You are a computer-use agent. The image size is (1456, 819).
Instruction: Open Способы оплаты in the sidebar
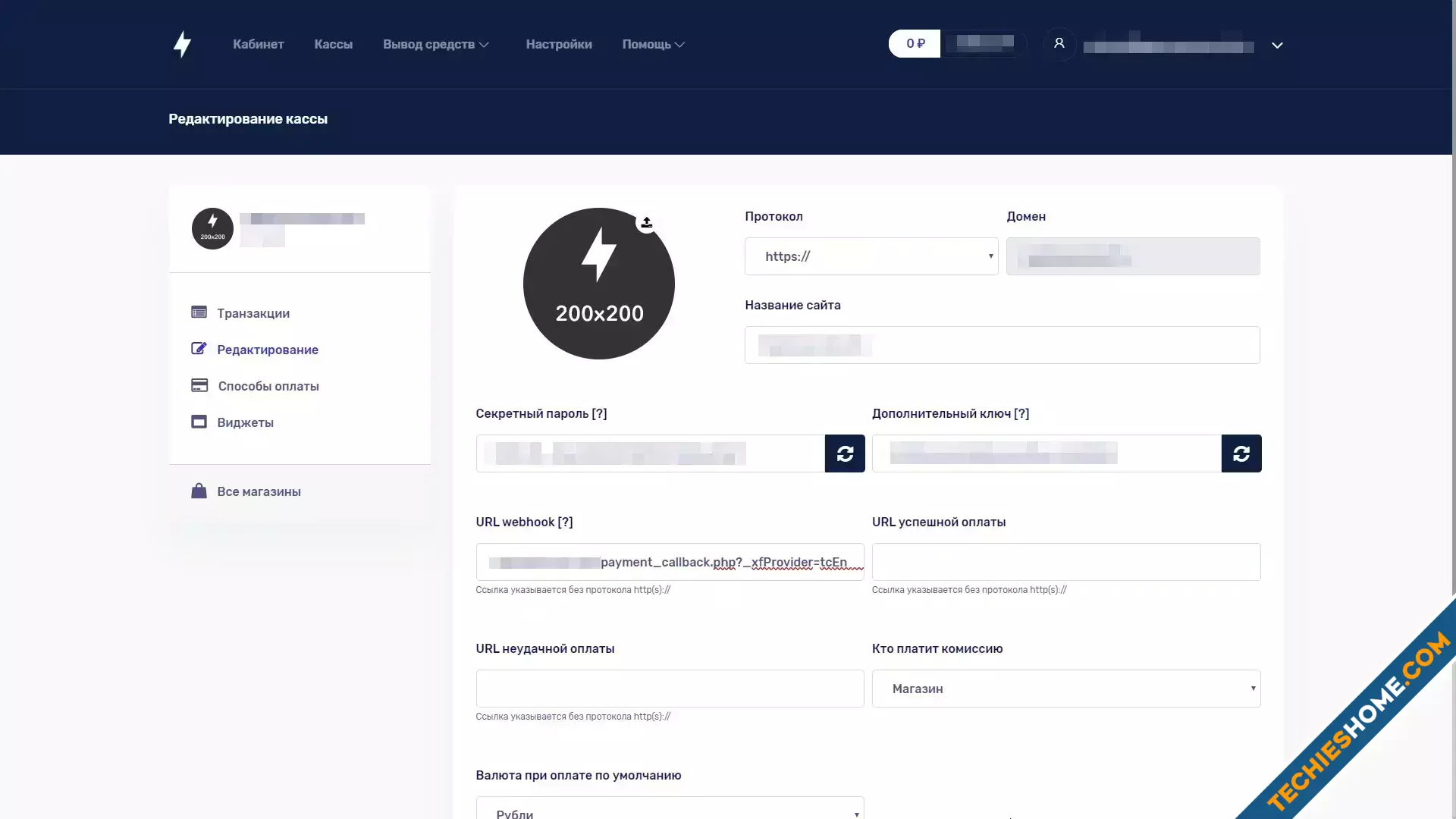255,386
